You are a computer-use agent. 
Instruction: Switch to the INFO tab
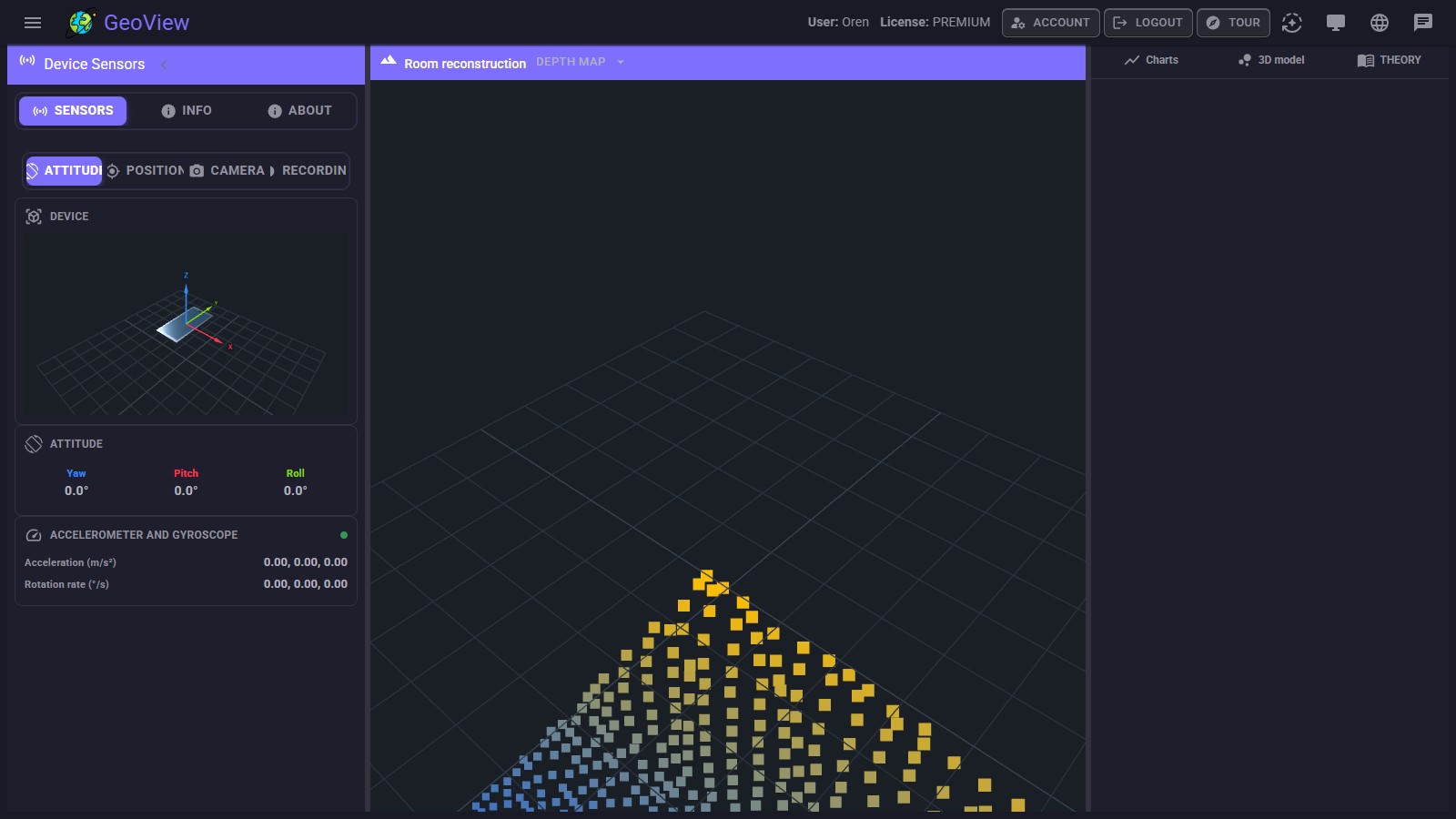coord(187,111)
